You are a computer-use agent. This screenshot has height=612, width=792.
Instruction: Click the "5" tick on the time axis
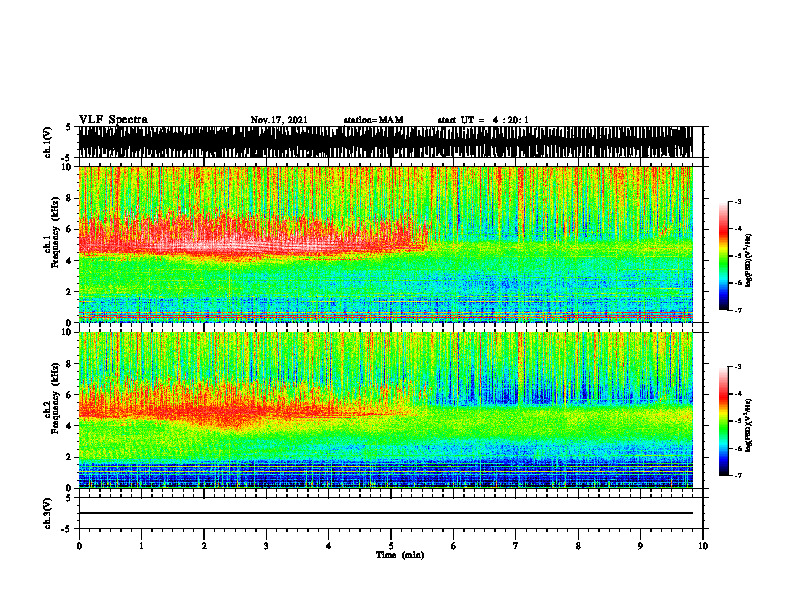pos(391,546)
